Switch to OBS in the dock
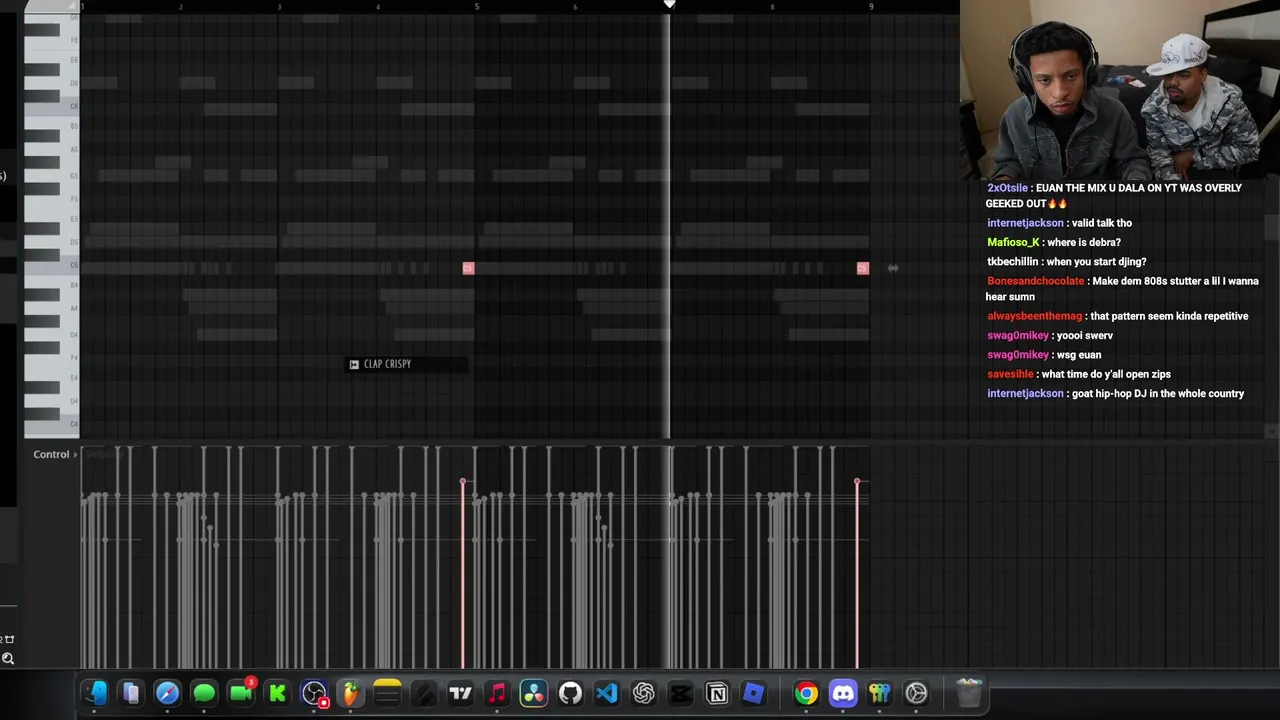This screenshot has width=1280, height=720. click(314, 693)
